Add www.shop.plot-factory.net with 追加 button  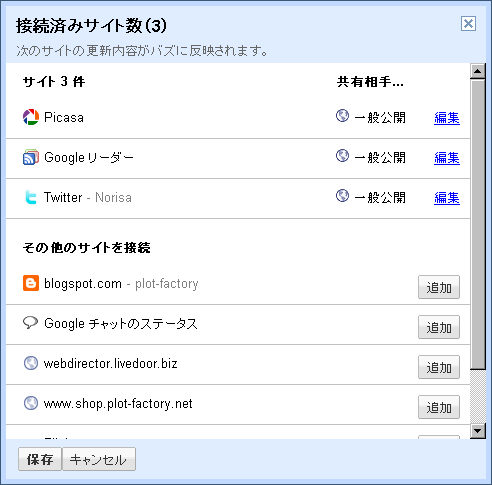click(x=439, y=407)
